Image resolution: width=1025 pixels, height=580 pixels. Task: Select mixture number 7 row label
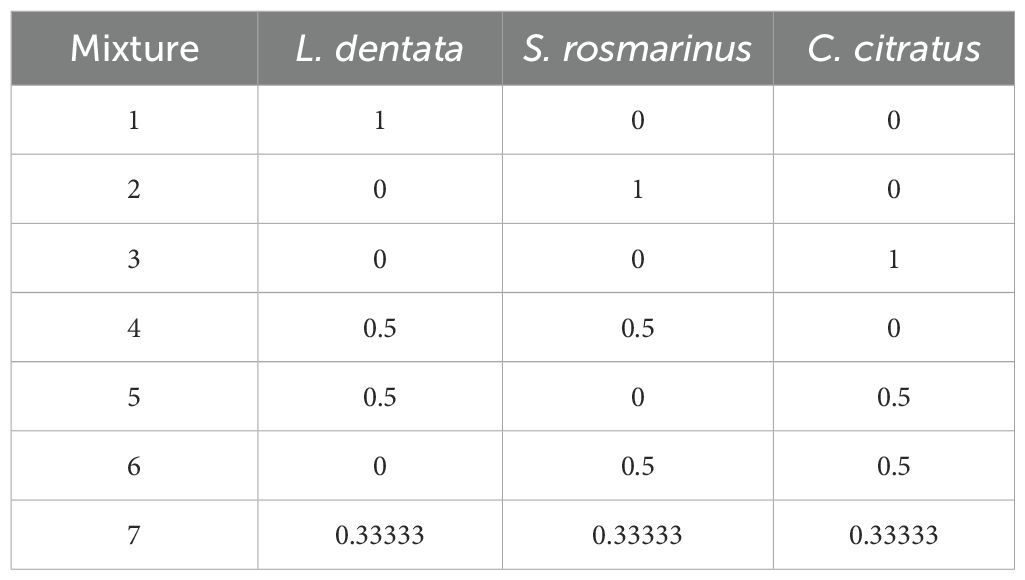tap(134, 535)
